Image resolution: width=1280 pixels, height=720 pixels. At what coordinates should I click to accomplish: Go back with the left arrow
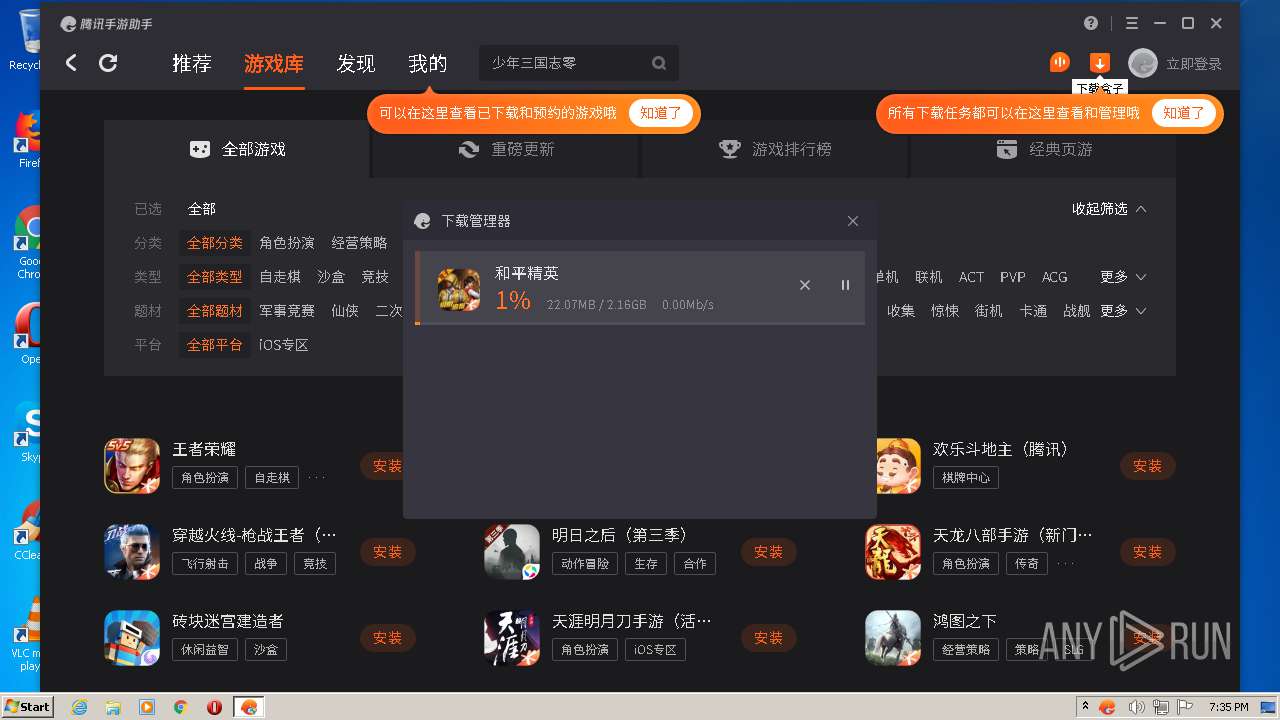[x=71, y=63]
